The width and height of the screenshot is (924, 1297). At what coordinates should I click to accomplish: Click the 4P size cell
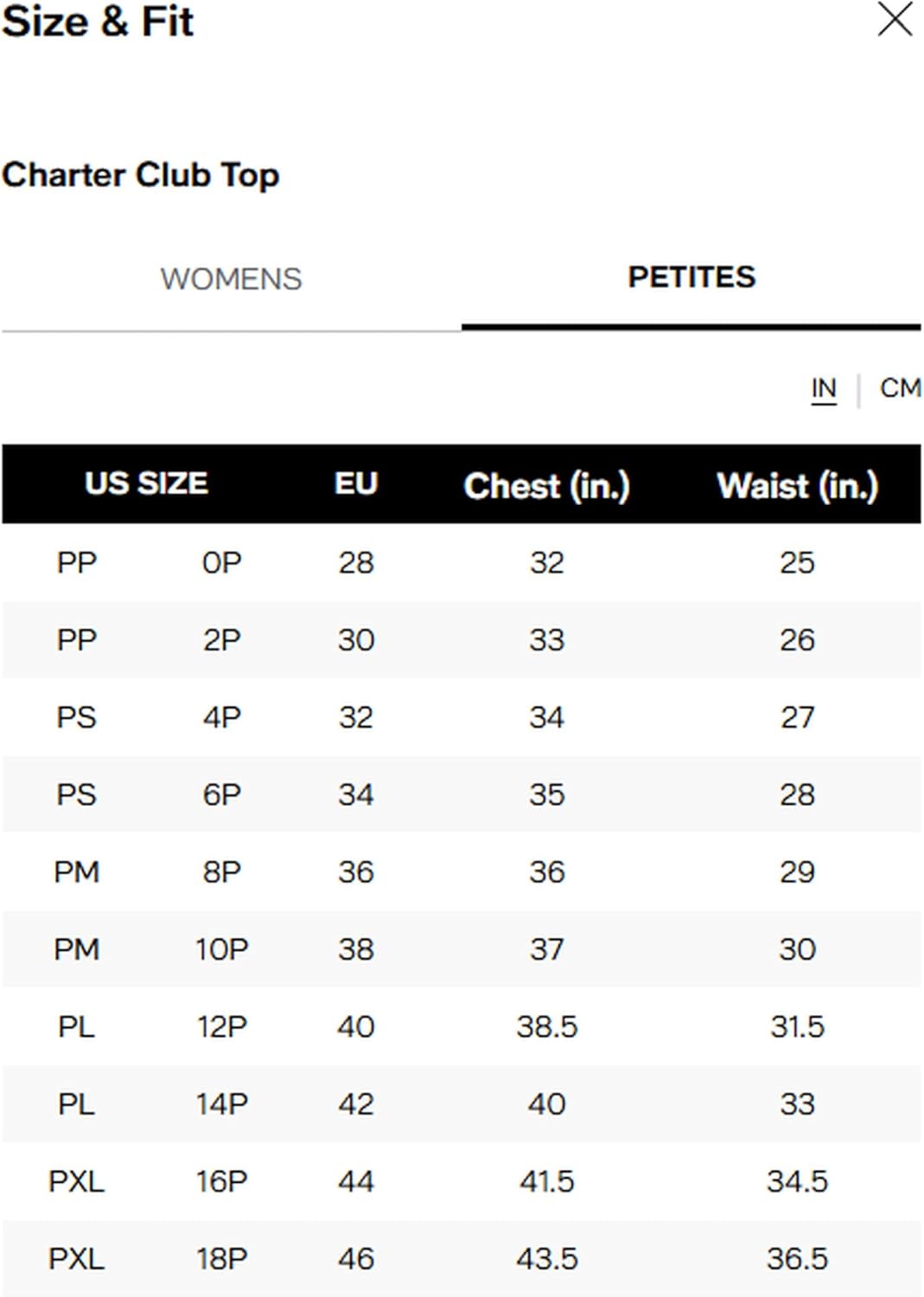pyautogui.click(x=222, y=718)
